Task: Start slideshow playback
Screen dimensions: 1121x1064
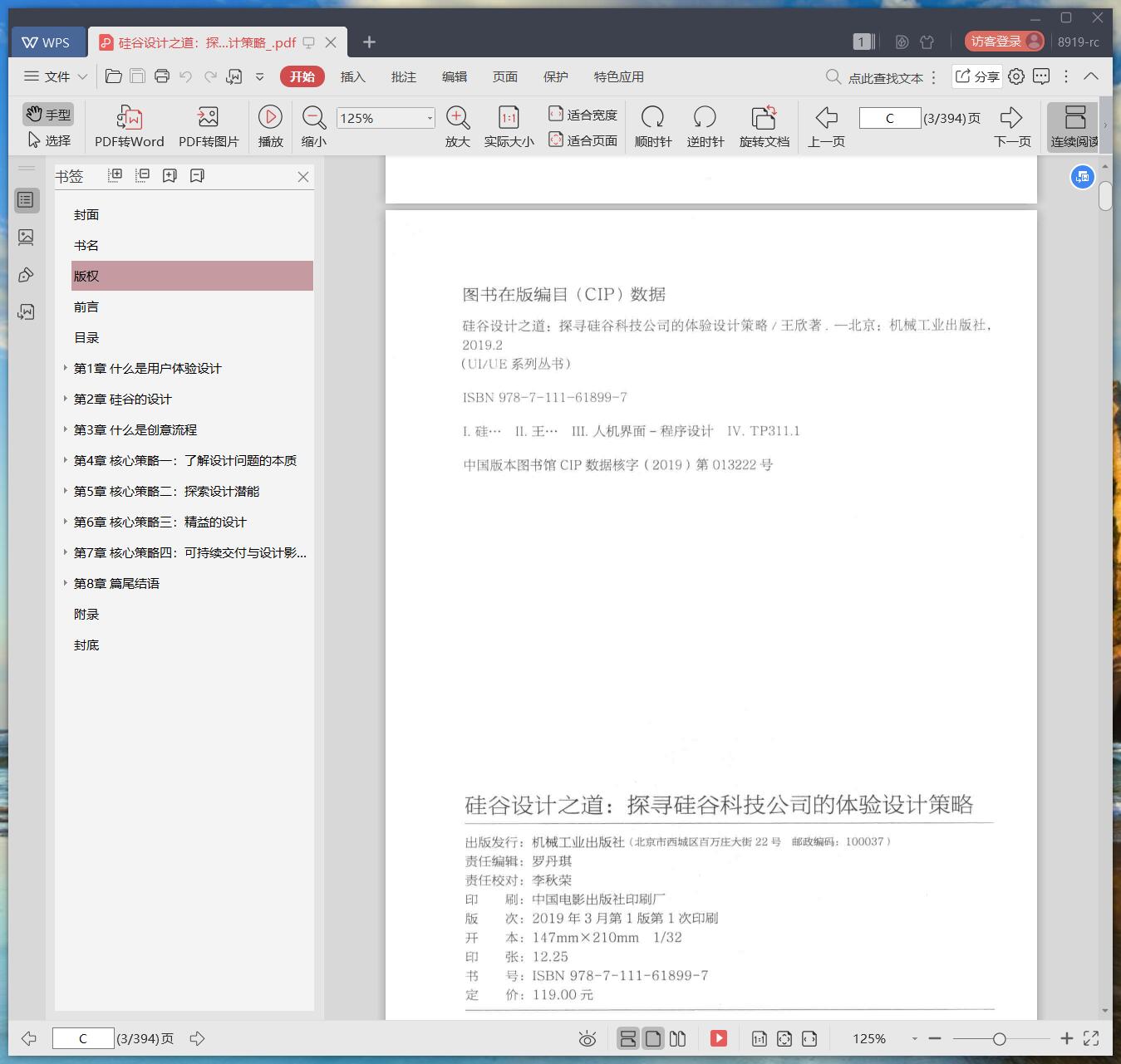Action: pyautogui.click(x=270, y=126)
